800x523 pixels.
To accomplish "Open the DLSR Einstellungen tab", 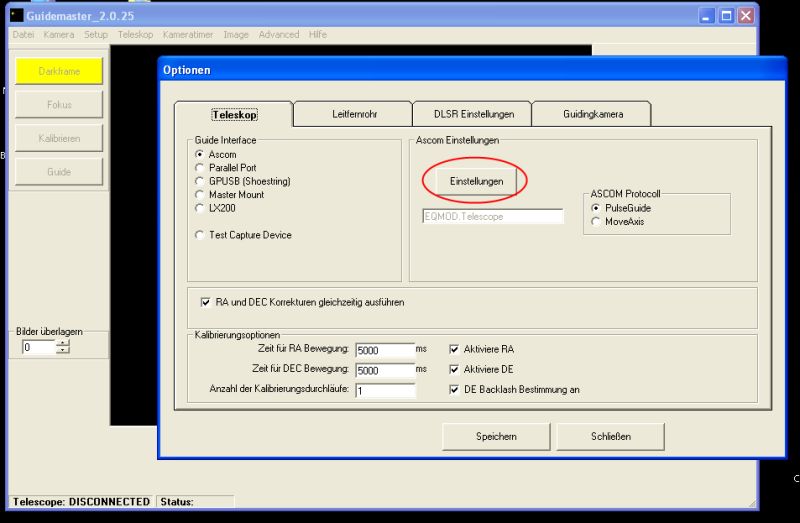I will coord(473,114).
